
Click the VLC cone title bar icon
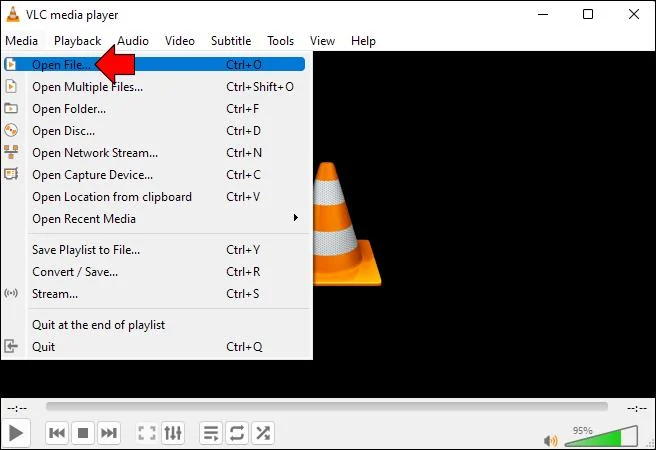point(13,14)
